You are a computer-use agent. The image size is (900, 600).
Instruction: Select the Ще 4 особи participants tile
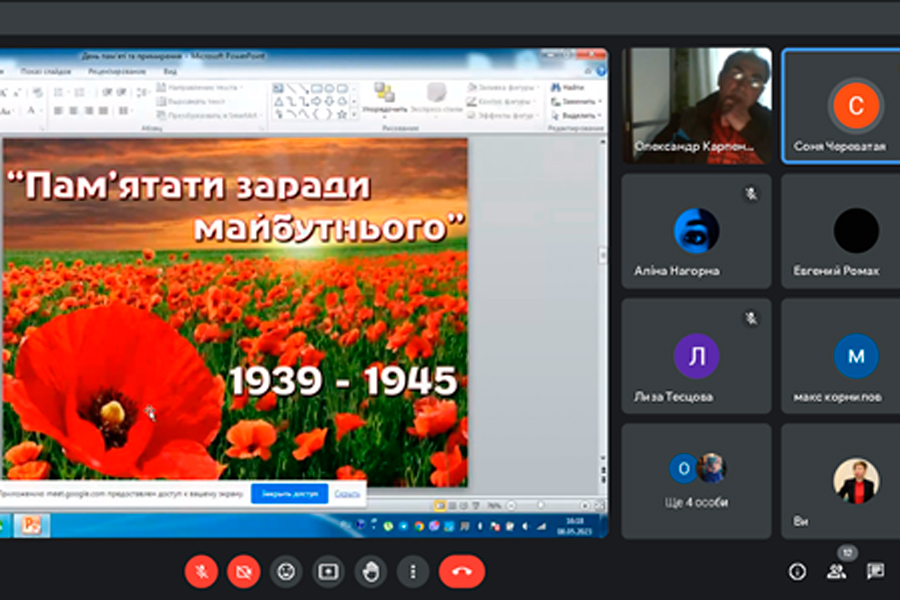coord(696,482)
